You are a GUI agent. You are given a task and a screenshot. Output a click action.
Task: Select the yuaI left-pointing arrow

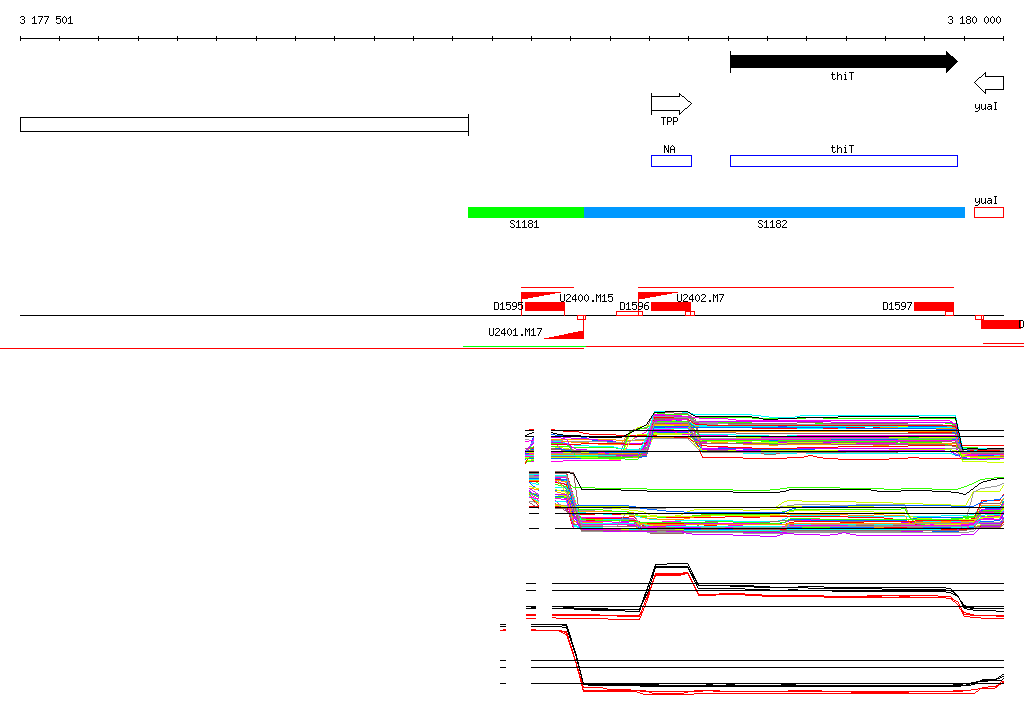tap(988, 83)
